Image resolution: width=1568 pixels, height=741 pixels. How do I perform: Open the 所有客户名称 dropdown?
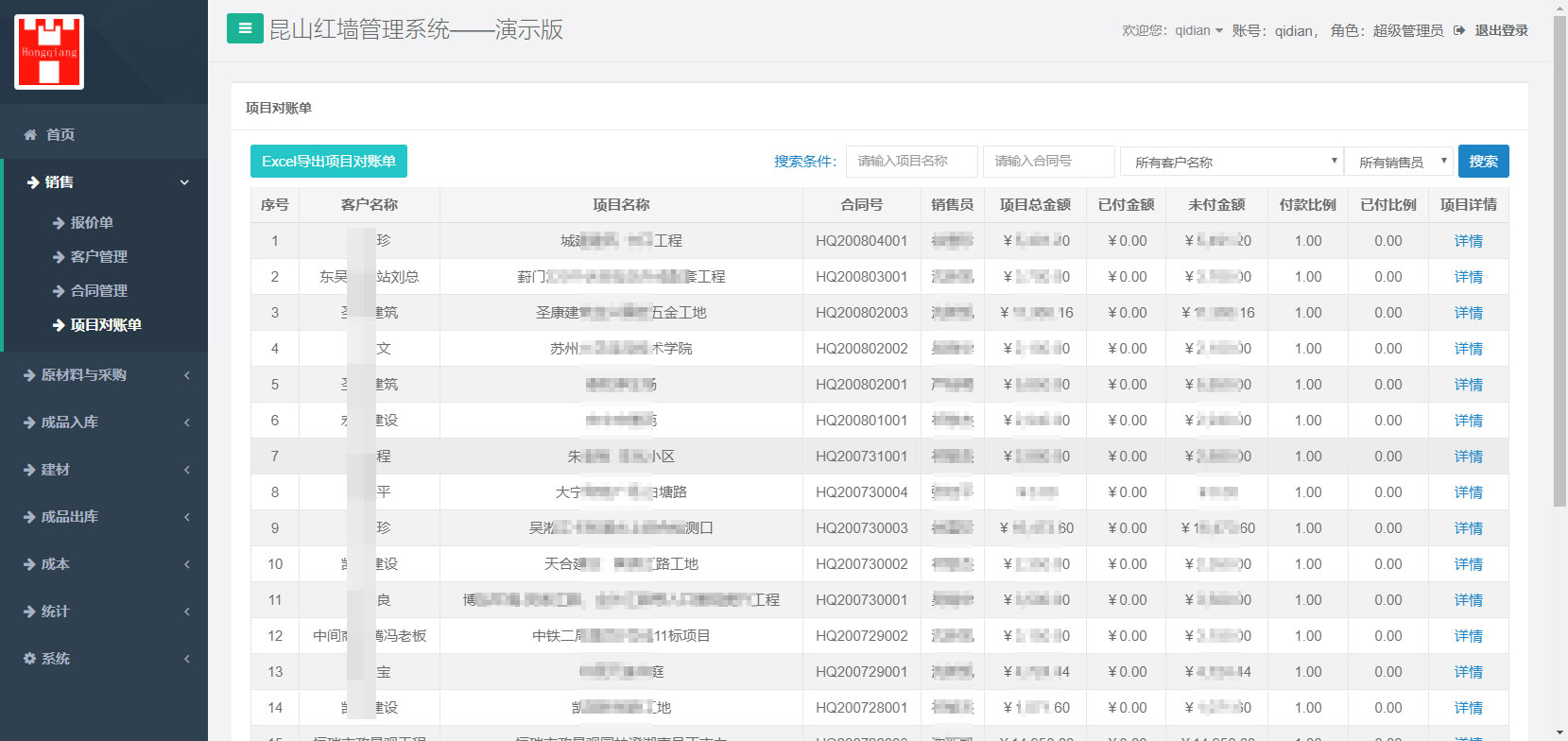click(1232, 162)
